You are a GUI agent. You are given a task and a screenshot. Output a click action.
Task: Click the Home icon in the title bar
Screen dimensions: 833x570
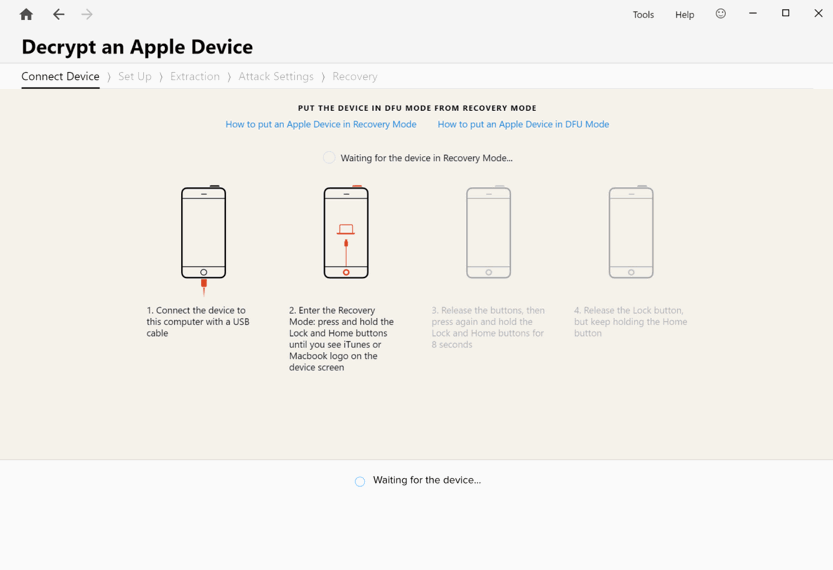pyautogui.click(x=26, y=14)
